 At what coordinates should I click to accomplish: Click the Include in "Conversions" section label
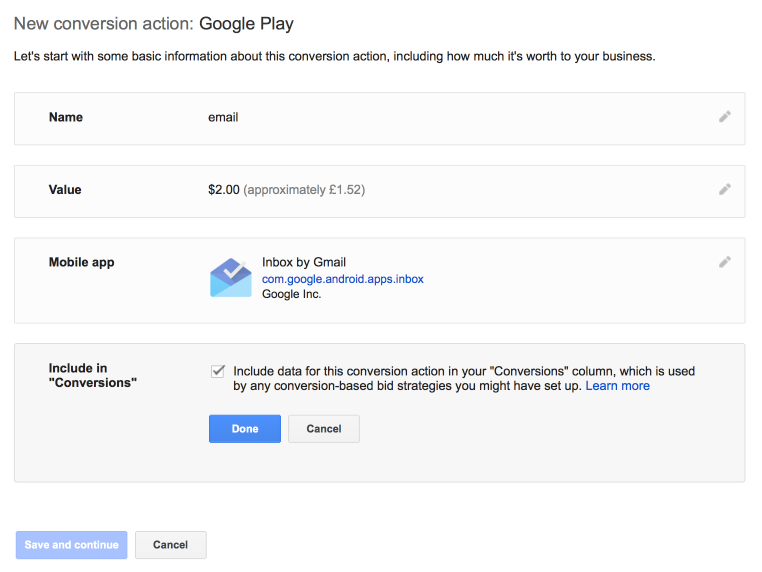coord(93,376)
